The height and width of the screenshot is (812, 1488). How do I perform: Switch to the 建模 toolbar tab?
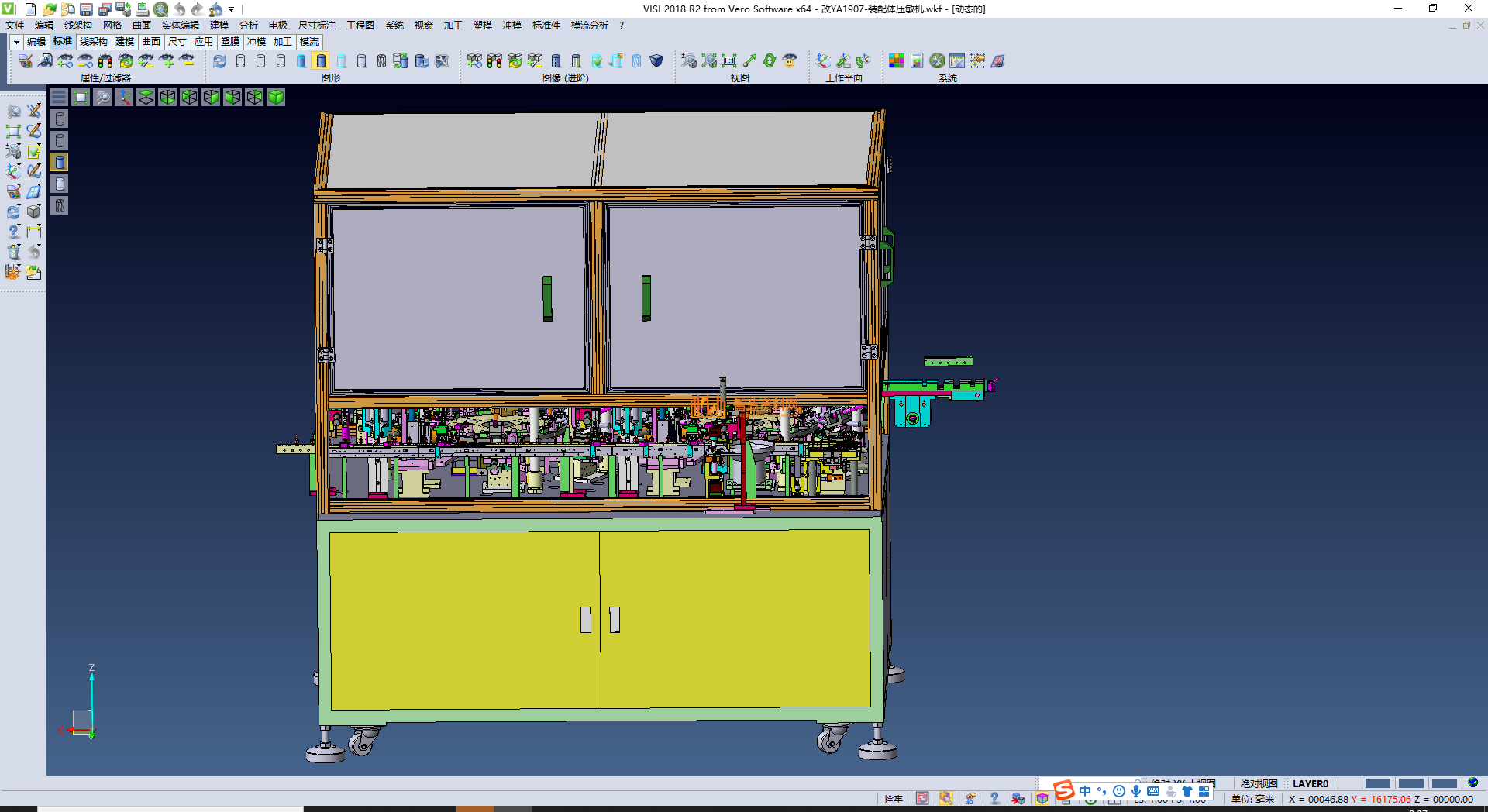(124, 42)
